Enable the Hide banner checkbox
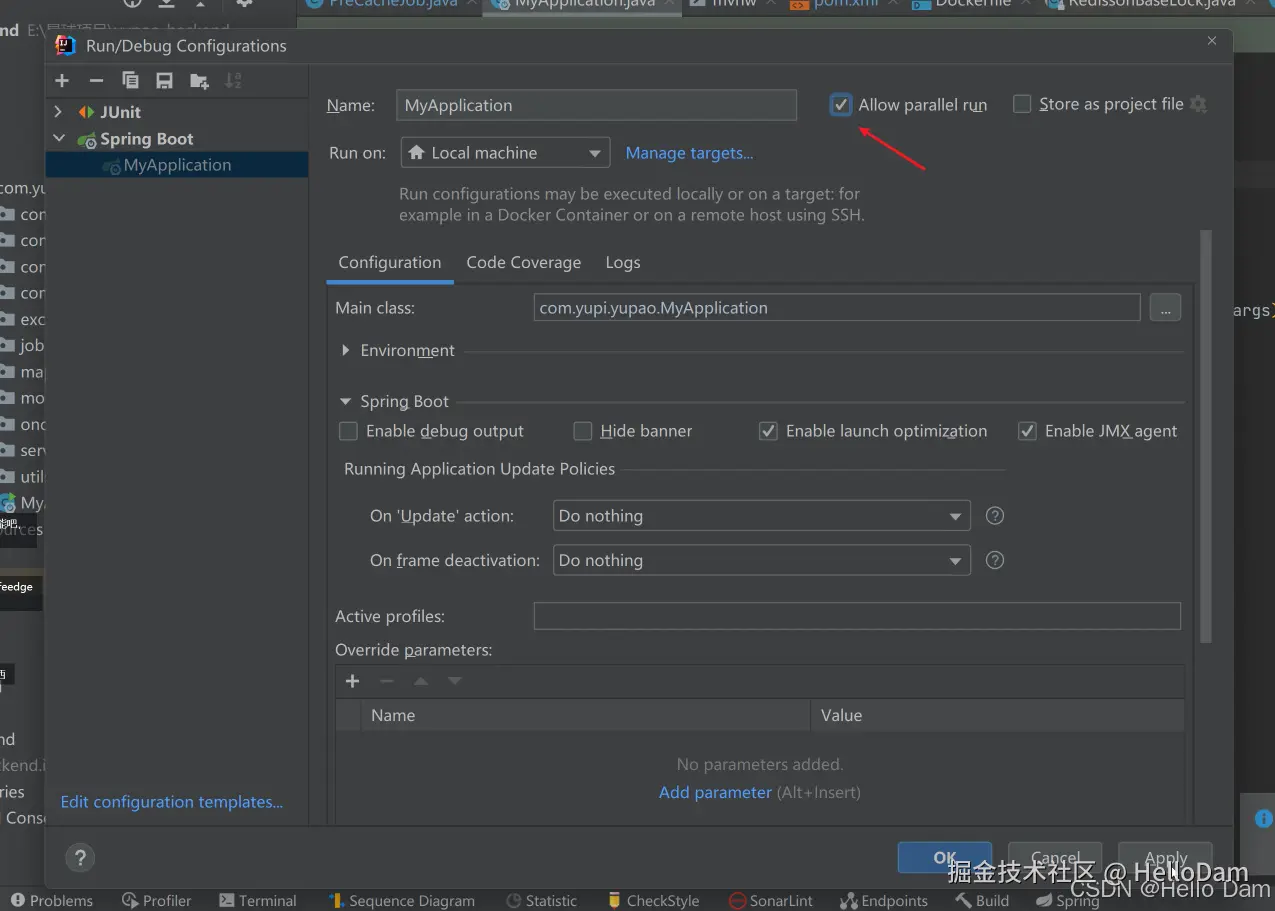Viewport: 1275px width, 911px height. 583,431
